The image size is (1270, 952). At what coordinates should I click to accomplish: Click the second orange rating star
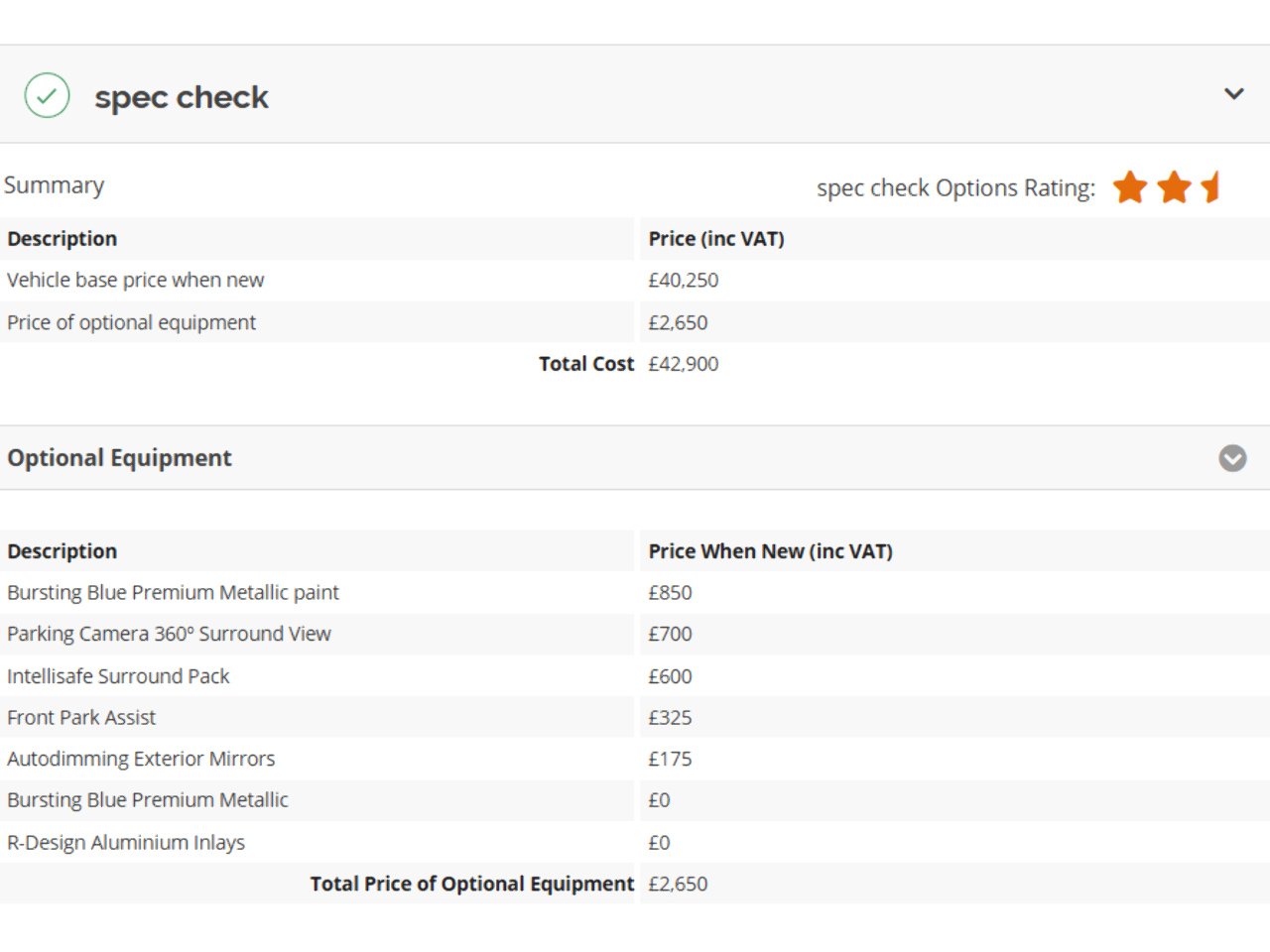[1174, 186]
